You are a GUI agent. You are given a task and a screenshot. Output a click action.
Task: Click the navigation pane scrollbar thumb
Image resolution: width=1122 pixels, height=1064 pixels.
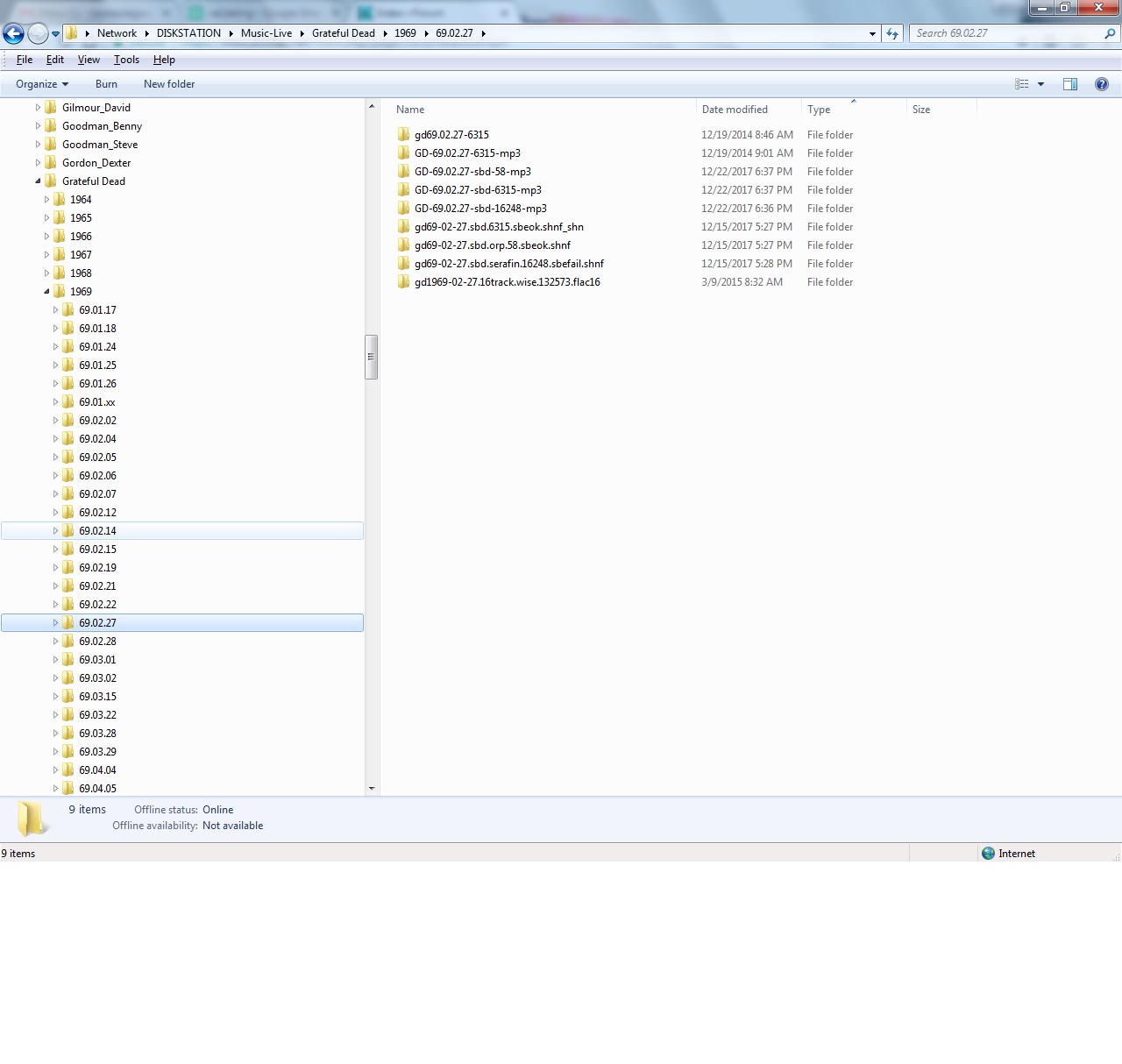coord(372,357)
